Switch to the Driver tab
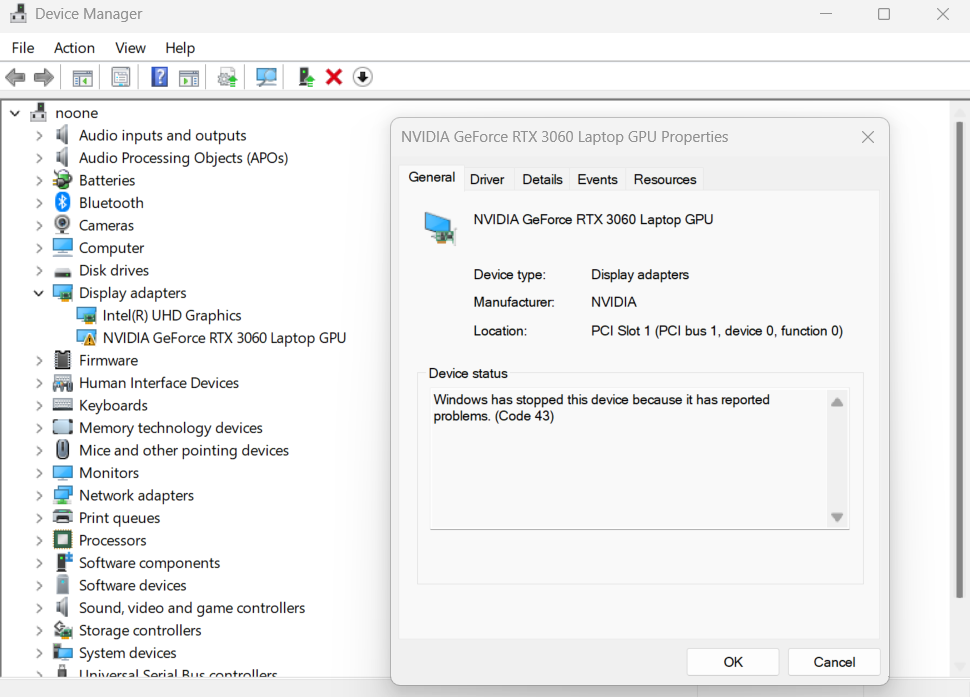Viewport: 970px width, 697px height. pos(487,179)
